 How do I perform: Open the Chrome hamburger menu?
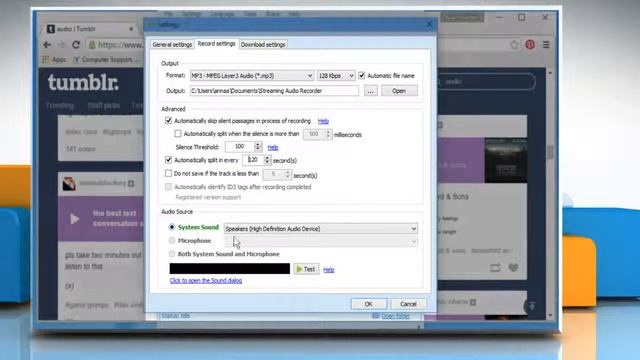pyautogui.click(x=546, y=45)
